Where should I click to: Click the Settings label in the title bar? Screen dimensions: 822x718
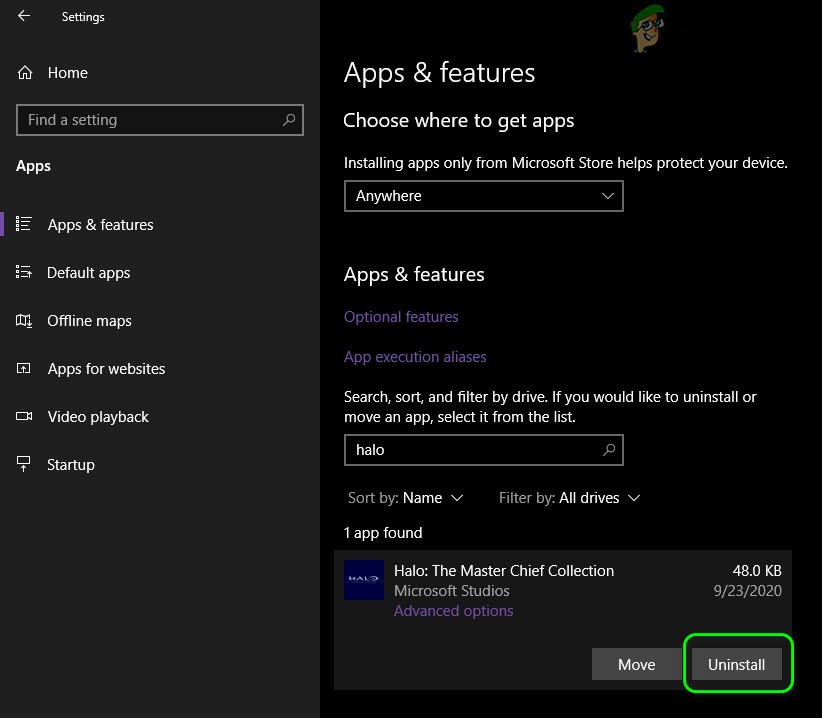pos(83,16)
